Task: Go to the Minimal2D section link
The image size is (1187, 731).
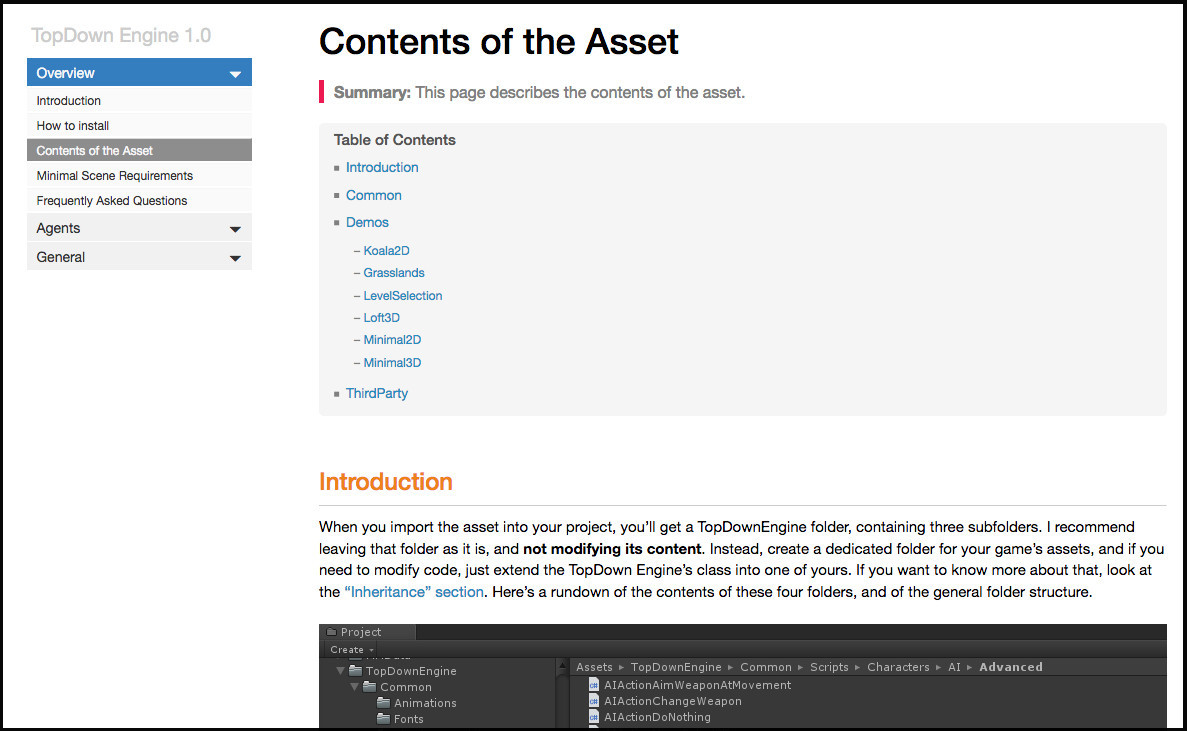Action: tap(392, 340)
